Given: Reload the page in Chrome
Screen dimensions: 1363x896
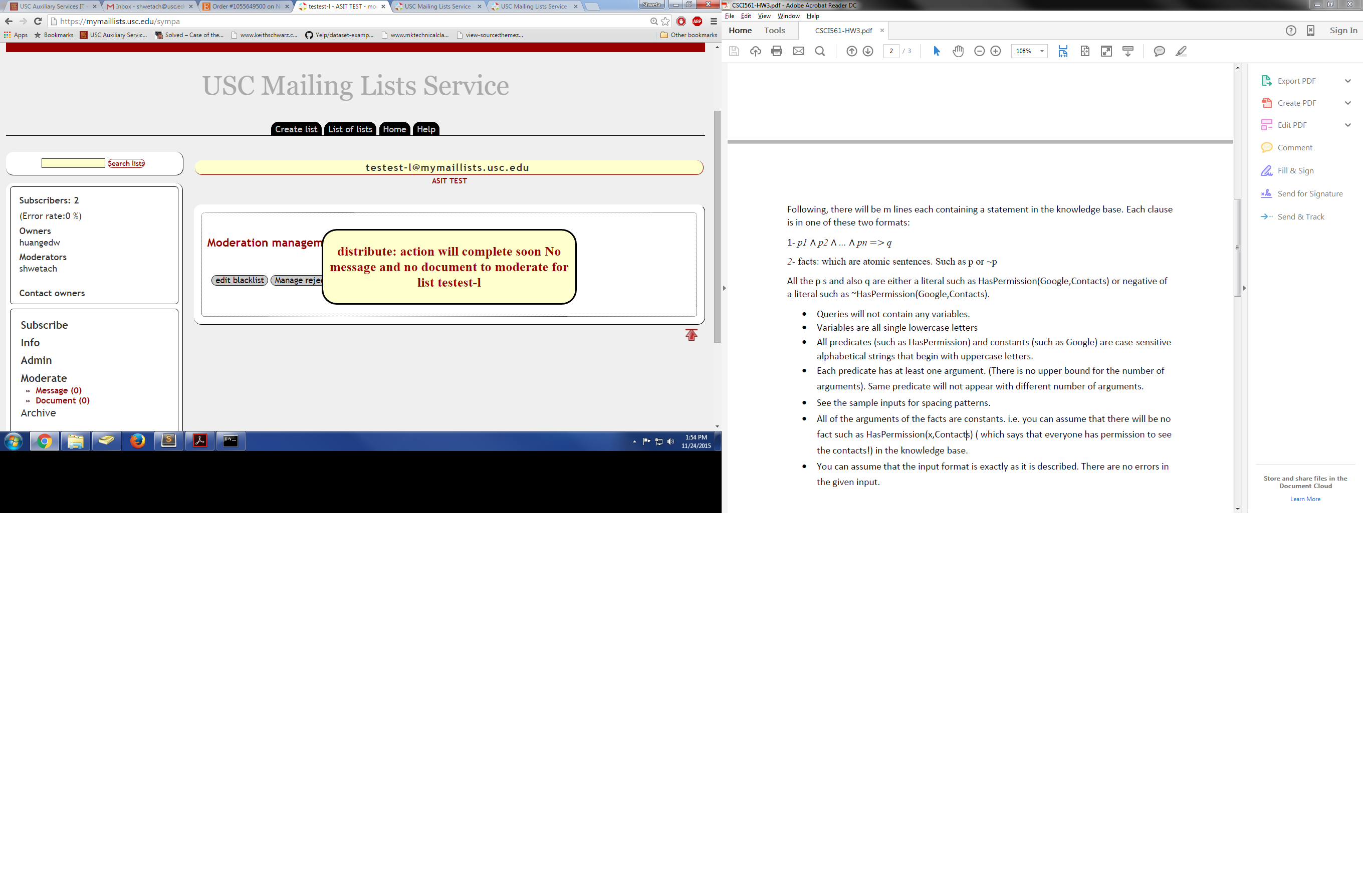Looking at the screenshot, I should (38, 21).
